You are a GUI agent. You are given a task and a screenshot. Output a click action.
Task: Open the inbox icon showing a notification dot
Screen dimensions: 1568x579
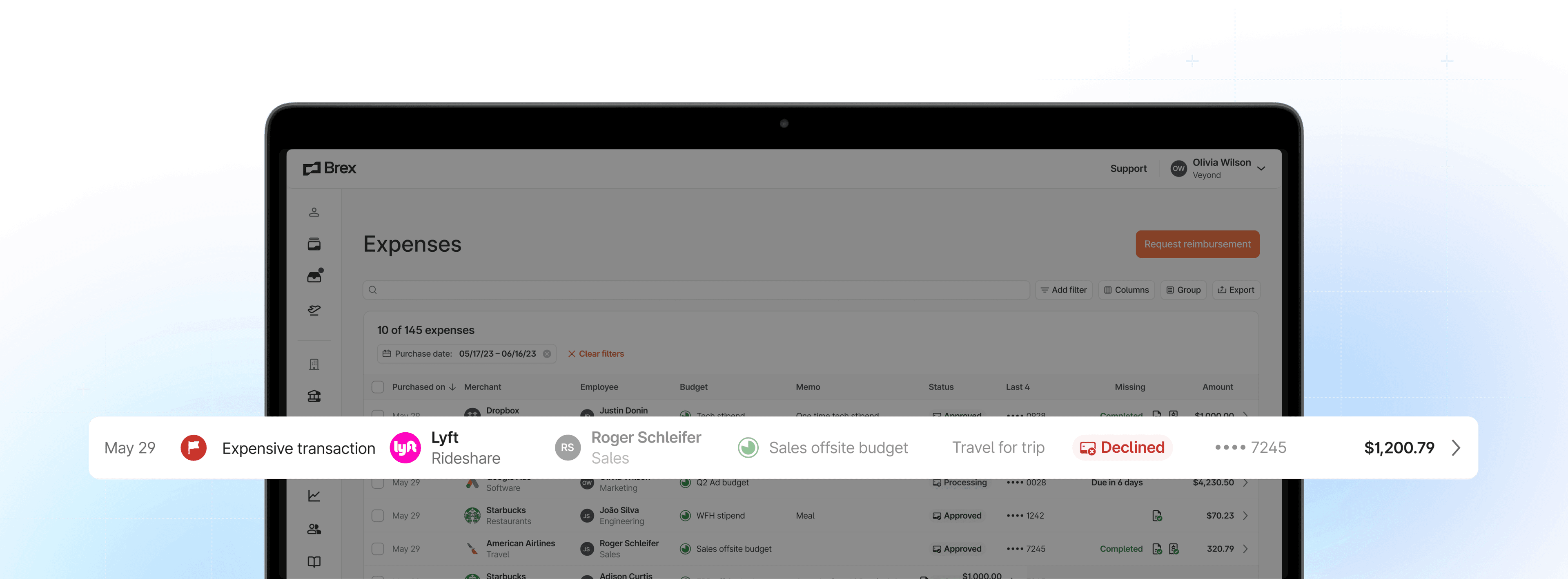click(314, 276)
